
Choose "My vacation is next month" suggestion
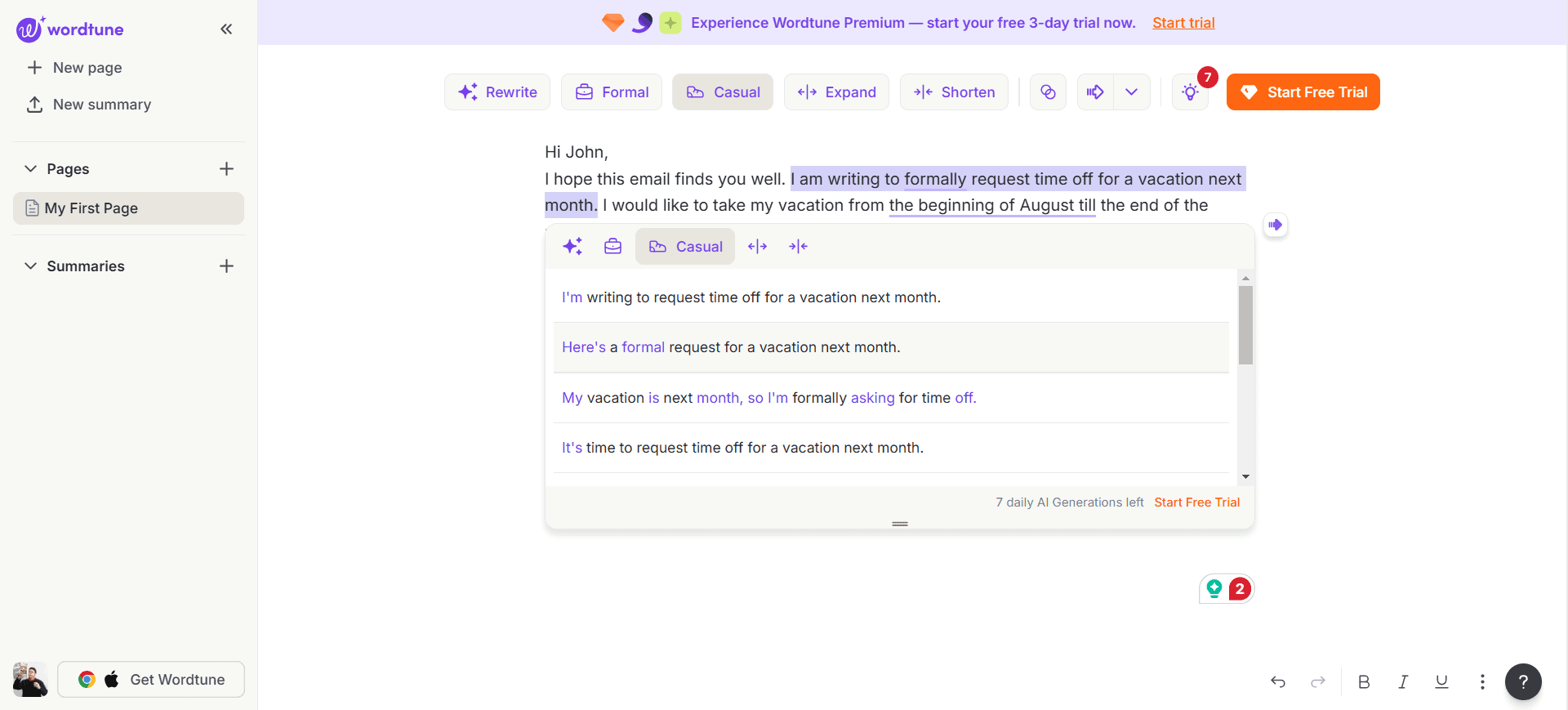[891, 398]
